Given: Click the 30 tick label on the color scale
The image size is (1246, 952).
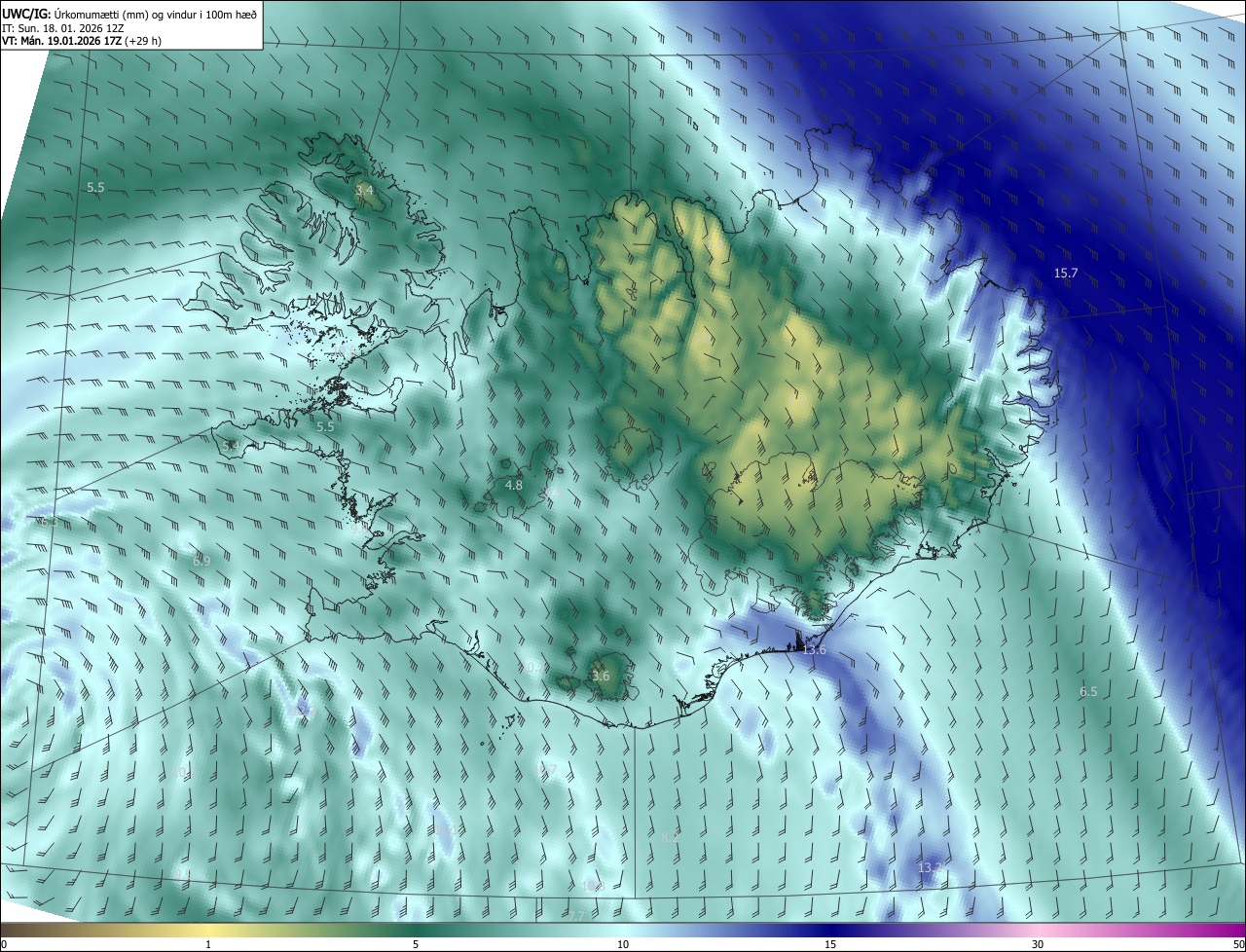Looking at the screenshot, I should point(1038,944).
